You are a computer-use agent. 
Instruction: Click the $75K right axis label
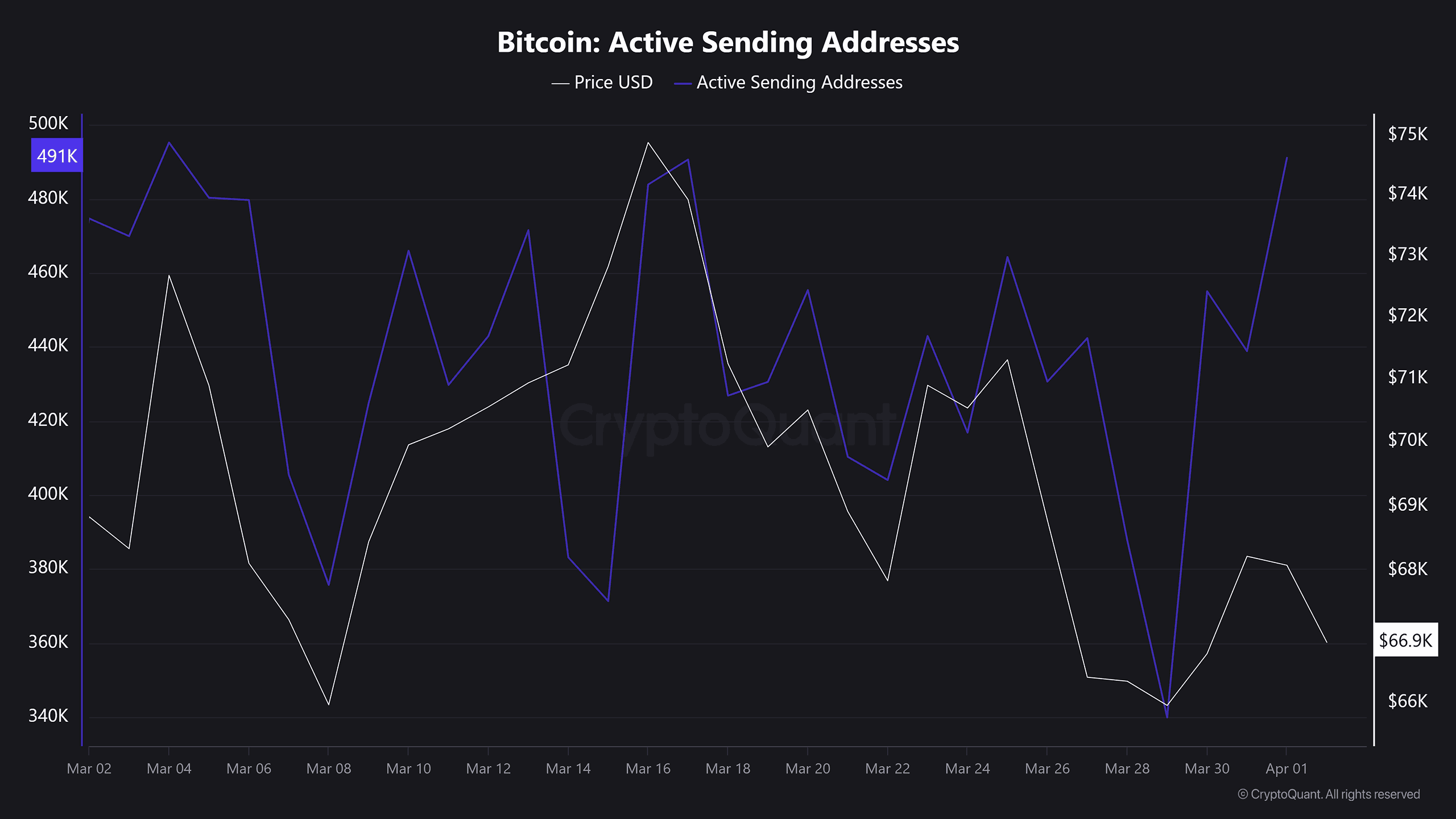point(1407,134)
